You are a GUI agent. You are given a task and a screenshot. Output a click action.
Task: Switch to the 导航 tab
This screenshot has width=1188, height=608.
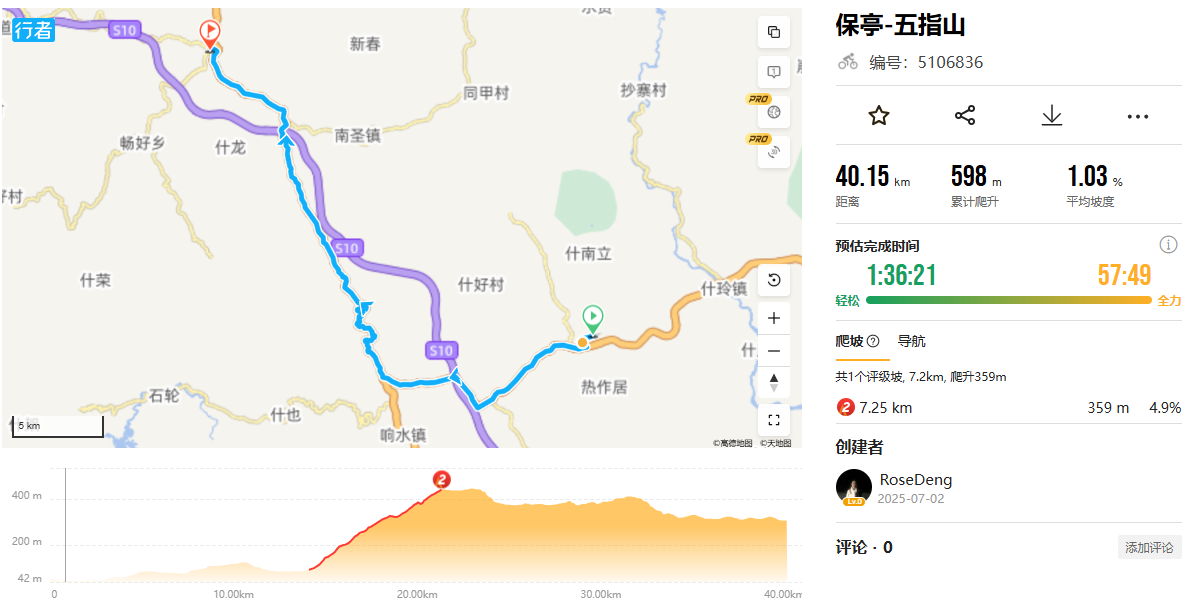tap(911, 341)
